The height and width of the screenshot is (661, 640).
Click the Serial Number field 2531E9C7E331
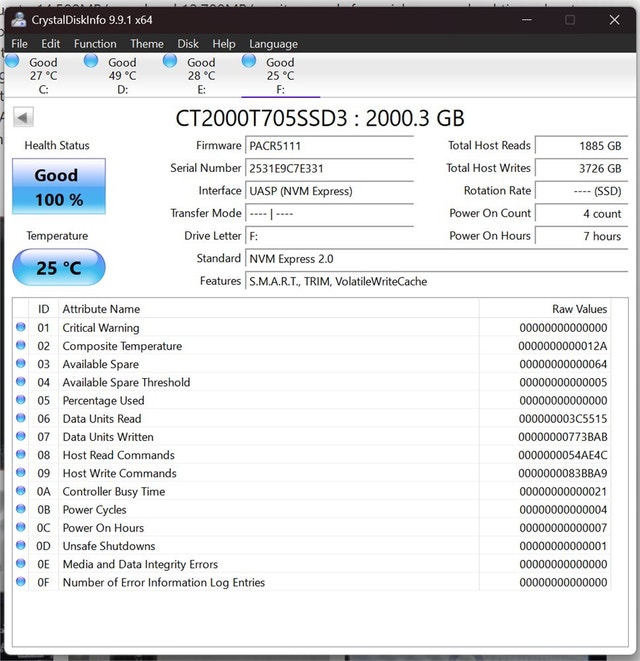click(x=329, y=169)
